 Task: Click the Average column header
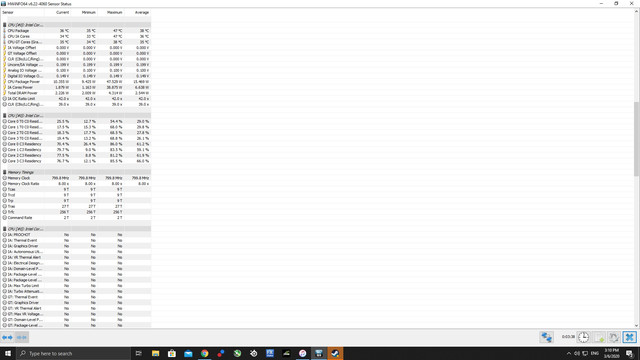tap(142, 13)
